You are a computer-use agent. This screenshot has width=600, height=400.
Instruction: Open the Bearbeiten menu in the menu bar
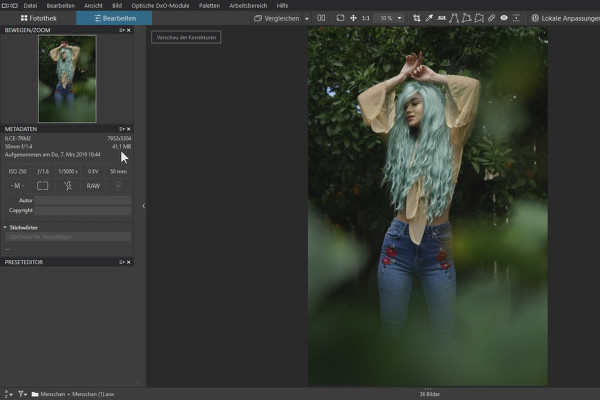(60, 6)
